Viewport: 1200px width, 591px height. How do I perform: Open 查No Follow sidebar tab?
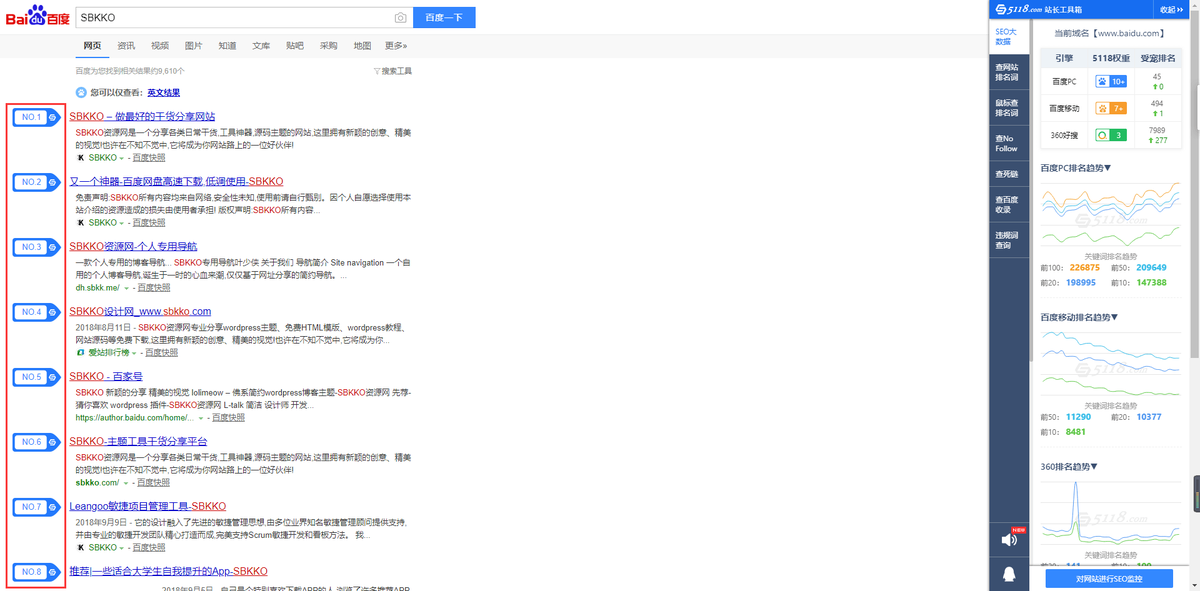click(x=1008, y=143)
